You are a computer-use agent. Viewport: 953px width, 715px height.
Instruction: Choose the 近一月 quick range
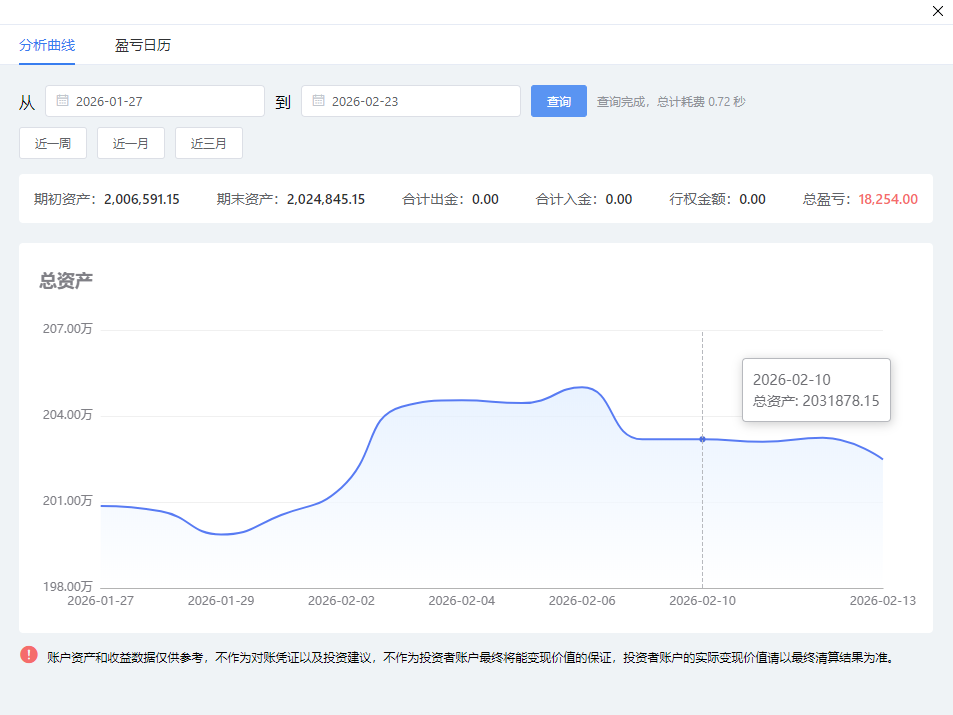[131, 143]
